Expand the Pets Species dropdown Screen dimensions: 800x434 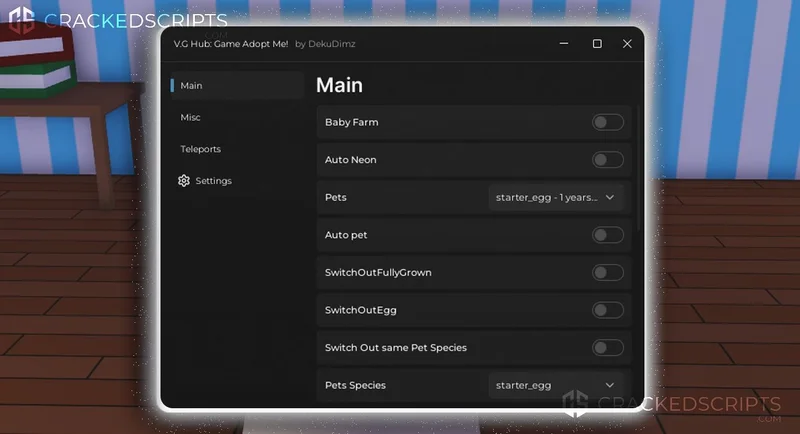pyautogui.click(x=556, y=385)
